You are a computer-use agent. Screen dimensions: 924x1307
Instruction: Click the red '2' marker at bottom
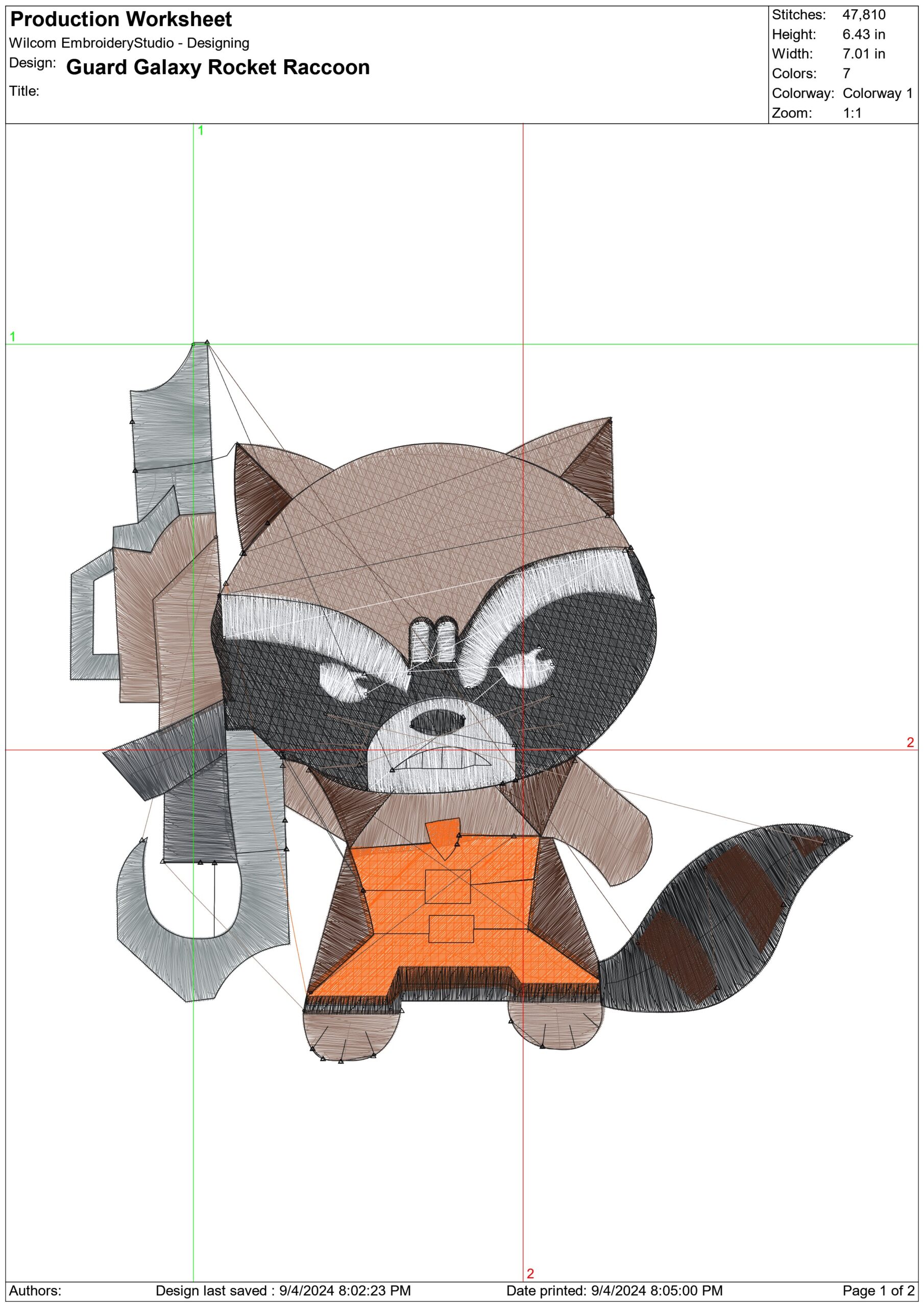click(530, 1273)
